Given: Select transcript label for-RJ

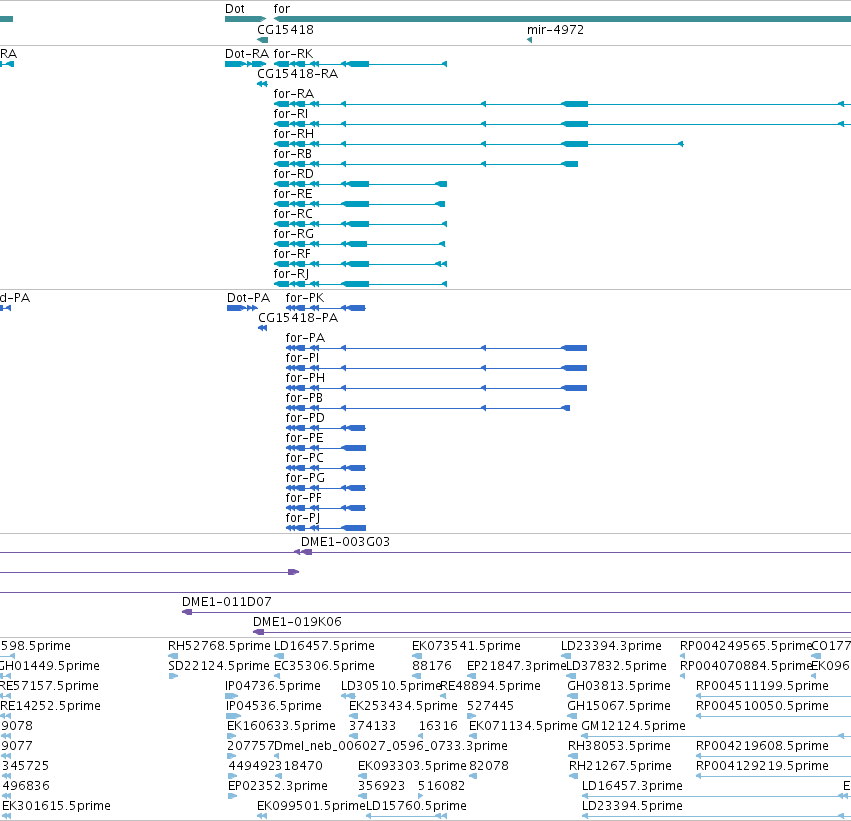Looking at the screenshot, I should click(x=291, y=274).
